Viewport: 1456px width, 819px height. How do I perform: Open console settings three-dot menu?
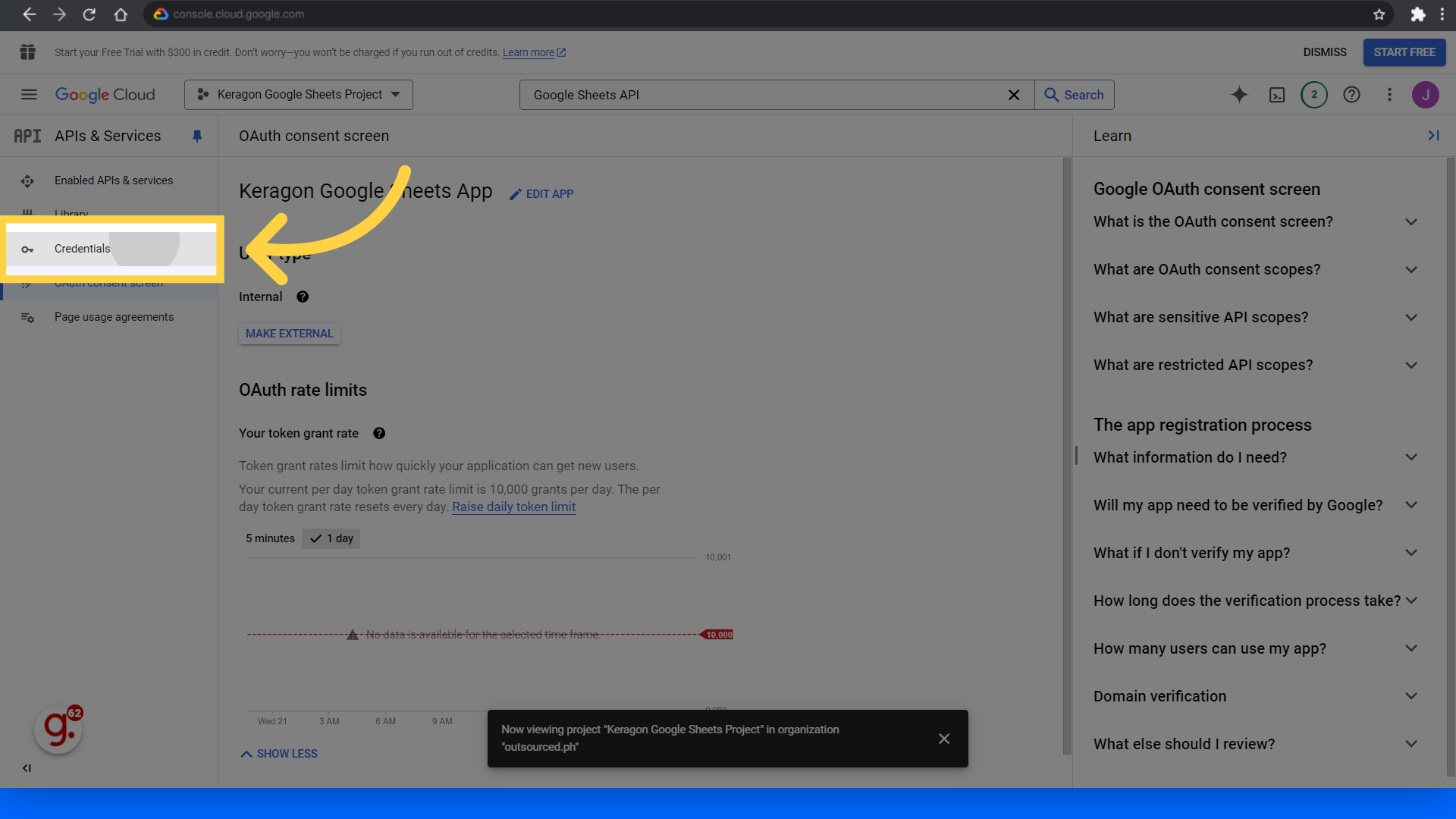(1389, 95)
